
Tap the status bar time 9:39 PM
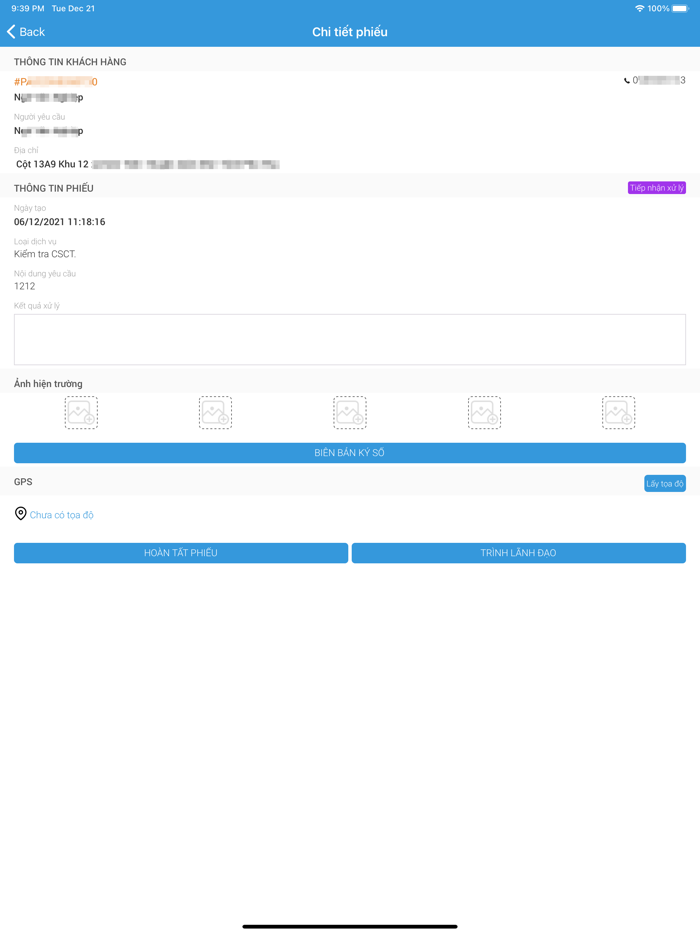point(27,8)
